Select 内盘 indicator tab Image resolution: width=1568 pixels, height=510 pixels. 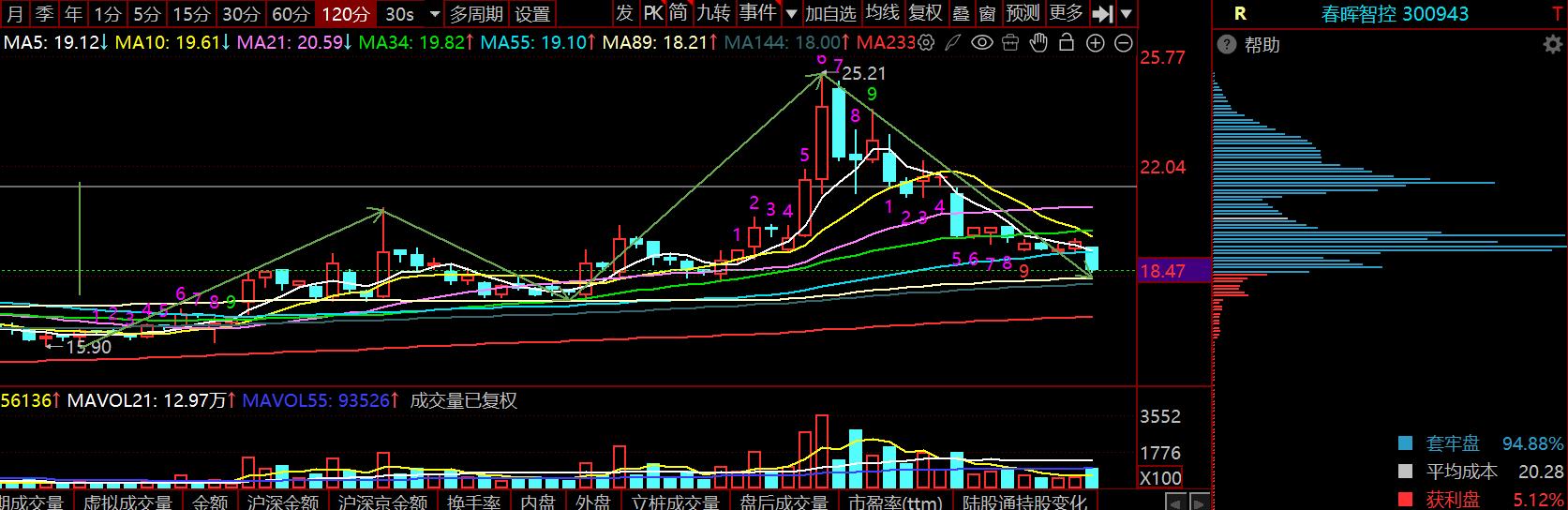(x=538, y=502)
